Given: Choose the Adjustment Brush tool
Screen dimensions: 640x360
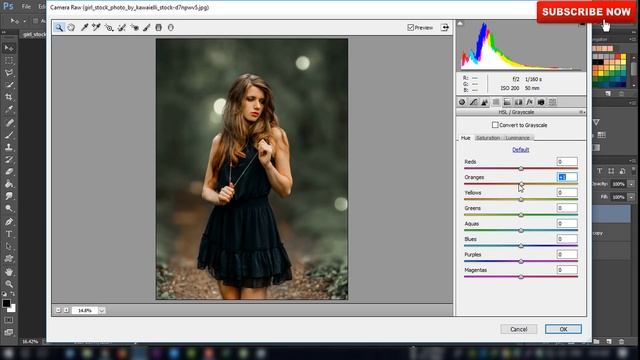Looking at the screenshot, I should point(147,27).
